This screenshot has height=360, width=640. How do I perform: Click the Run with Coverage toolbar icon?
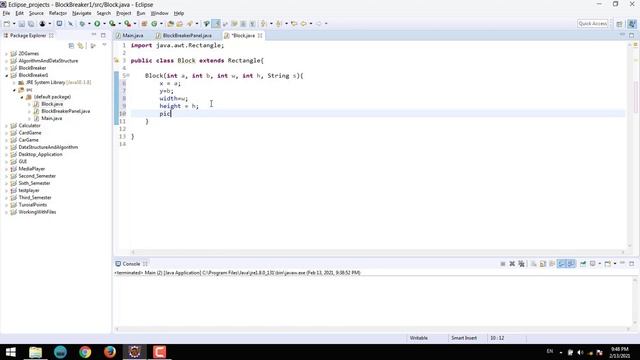[112, 24]
